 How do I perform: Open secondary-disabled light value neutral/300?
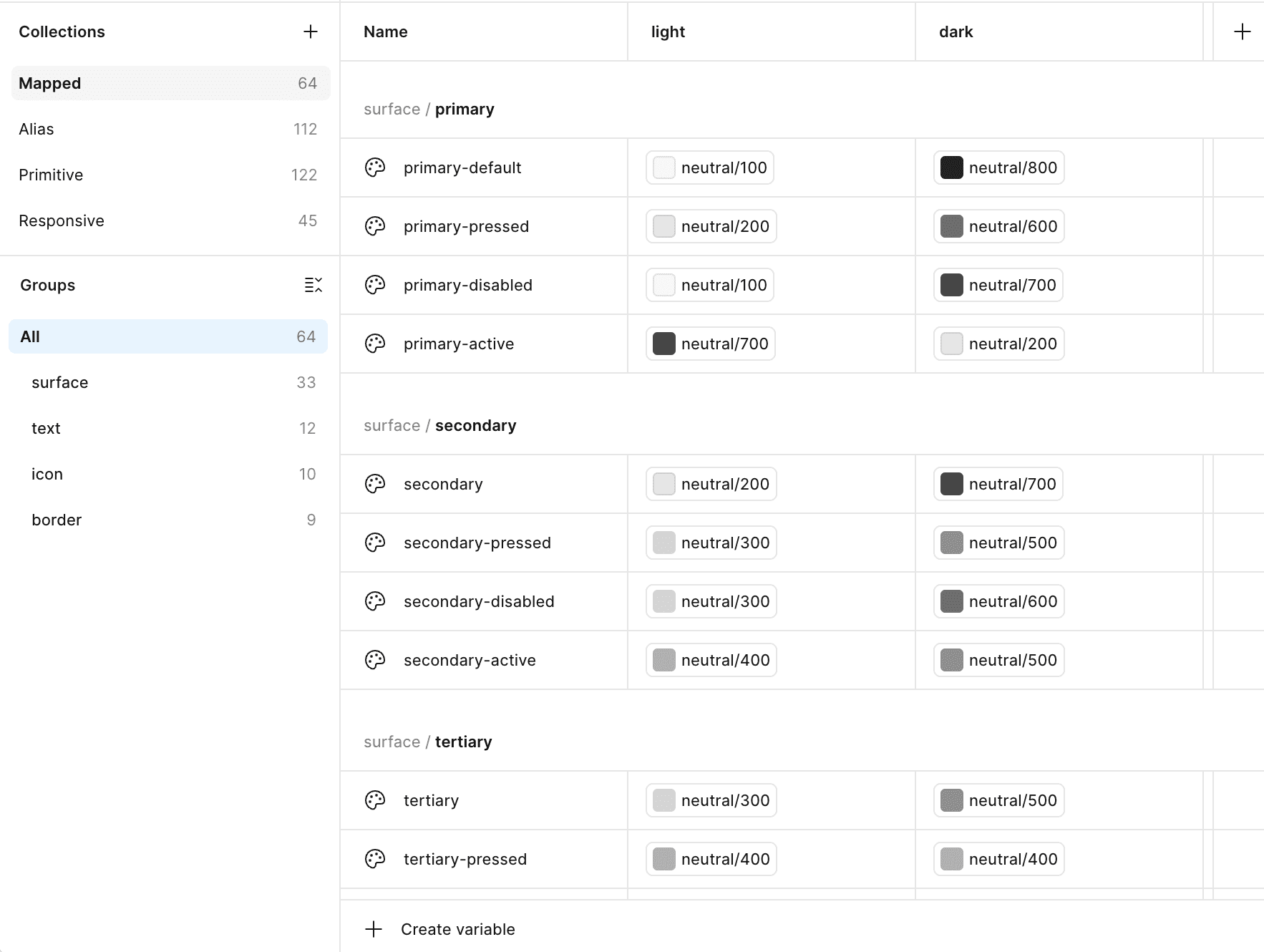711,601
